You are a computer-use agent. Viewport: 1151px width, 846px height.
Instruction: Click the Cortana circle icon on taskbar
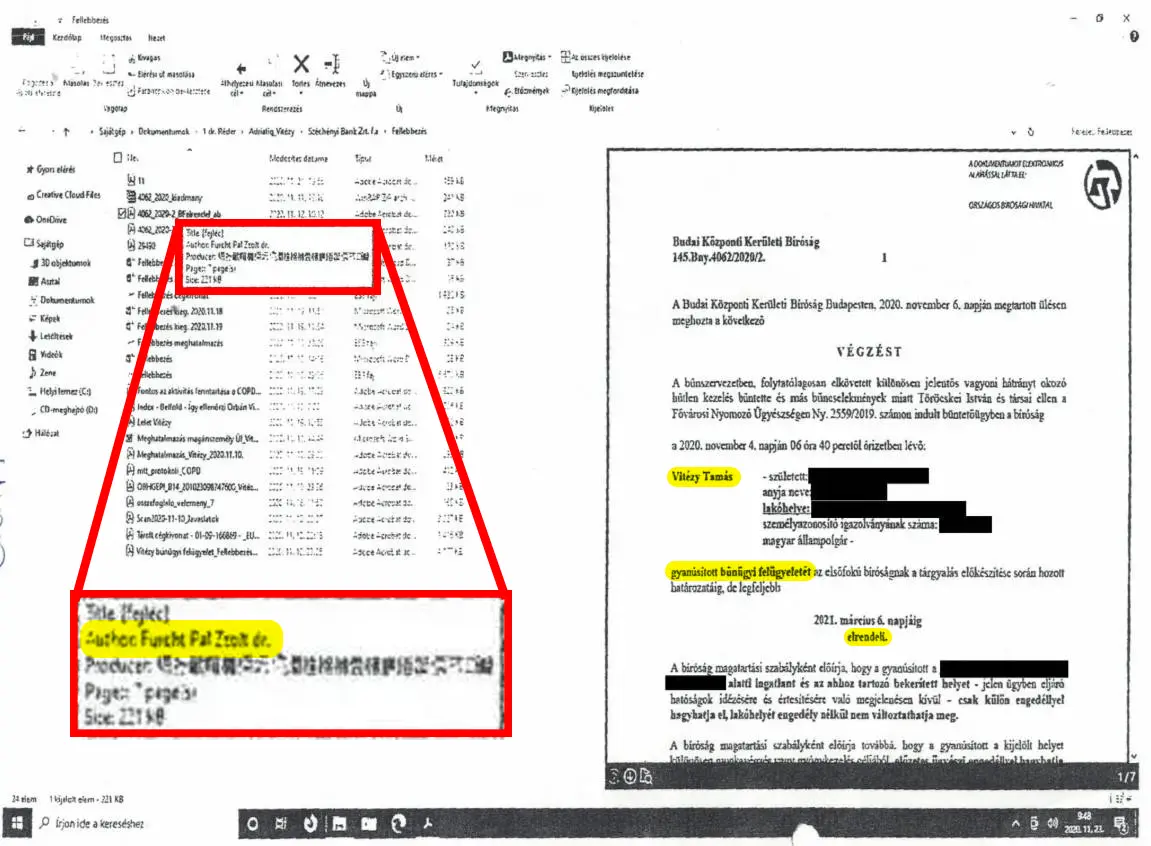coord(253,824)
